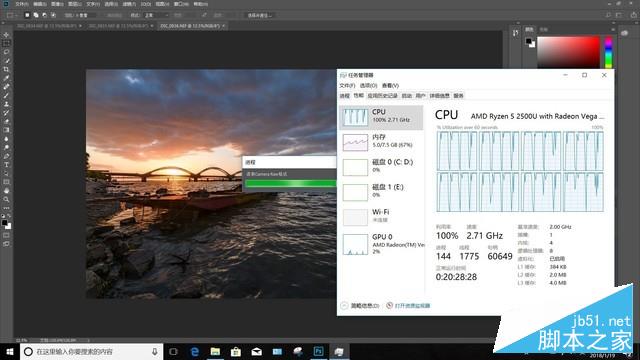Select the Clone Stamp tool
640x360 pixels.
[x=6, y=104]
